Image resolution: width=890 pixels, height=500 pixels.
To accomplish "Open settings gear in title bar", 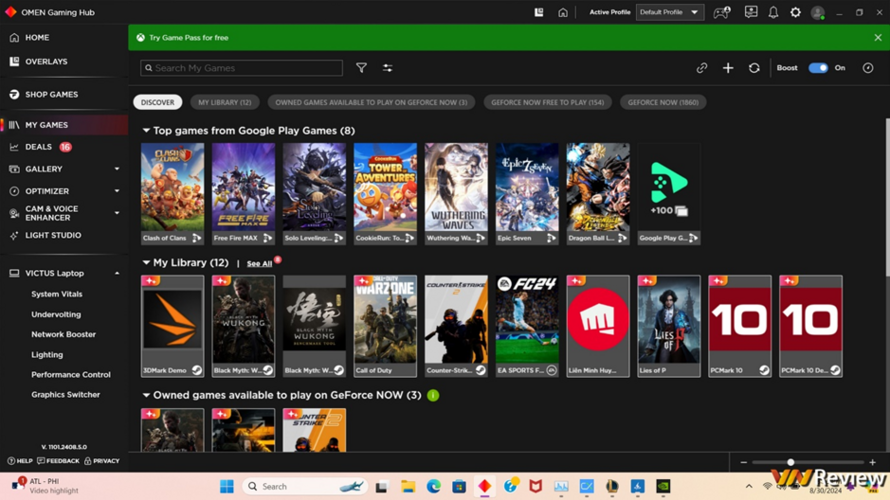I will (x=795, y=13).
